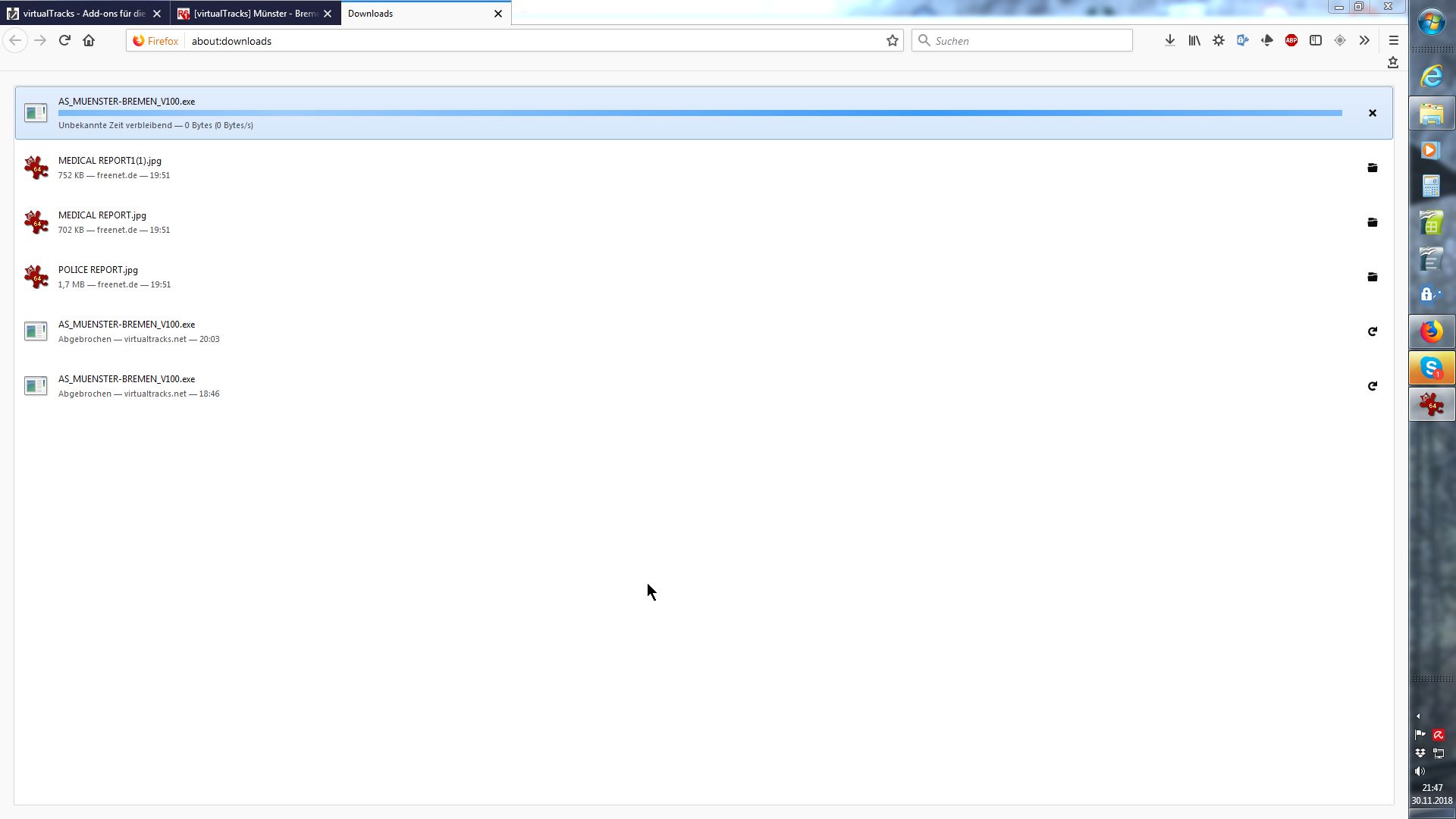Open containing folder for MEDICAL REPORT1(1).jpg
1456x819 pixels.
[1372, 168]
